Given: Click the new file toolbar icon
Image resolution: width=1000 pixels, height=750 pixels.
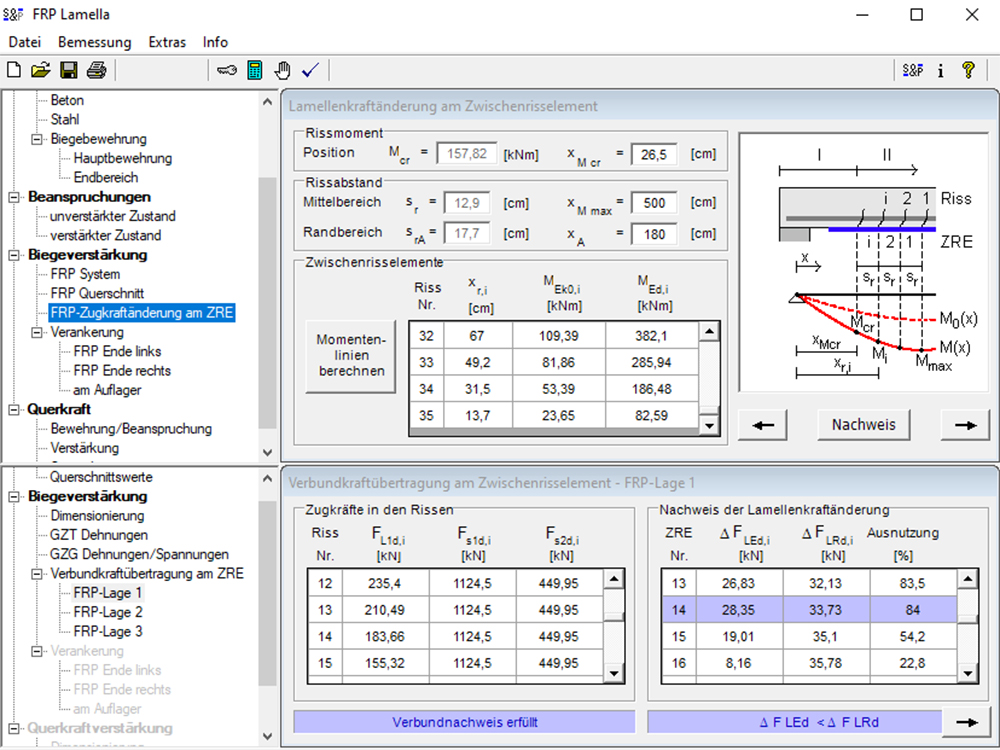Looking at the screenshot, I should [13, 70].
